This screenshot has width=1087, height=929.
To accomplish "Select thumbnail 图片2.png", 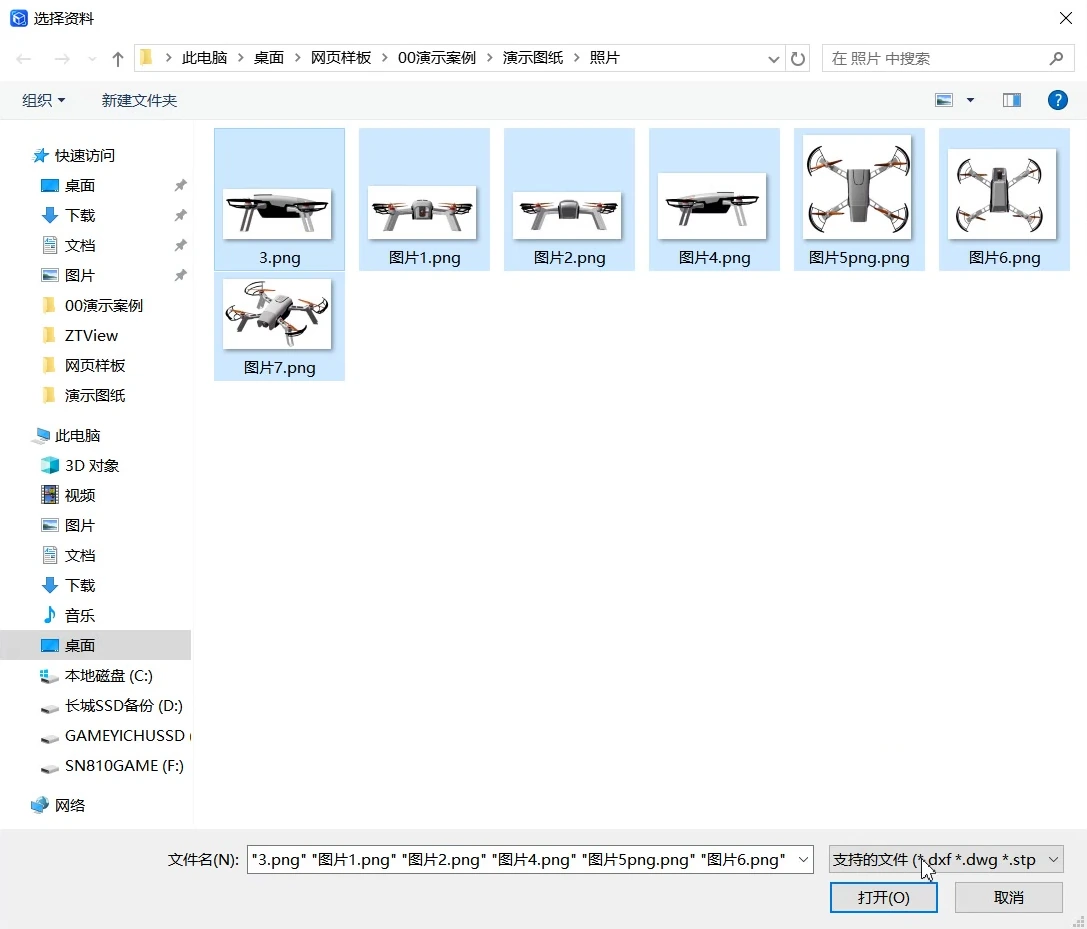I will [569, 199].
